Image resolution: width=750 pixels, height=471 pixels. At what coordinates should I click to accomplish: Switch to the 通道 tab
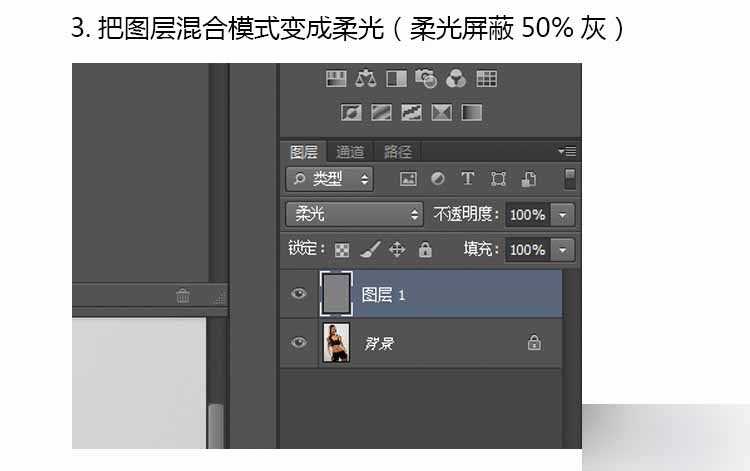[350, 152]
